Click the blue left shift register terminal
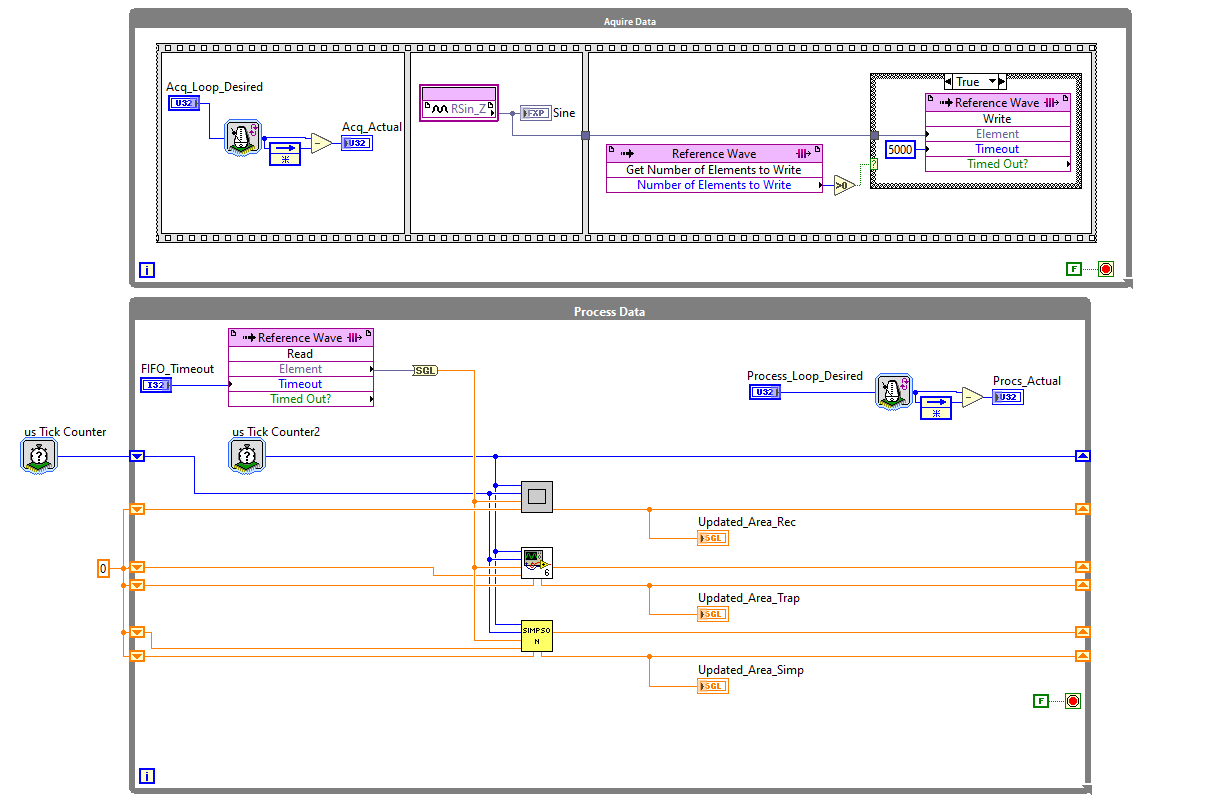This screenshot has width=1219, height=812. [138, 456]
